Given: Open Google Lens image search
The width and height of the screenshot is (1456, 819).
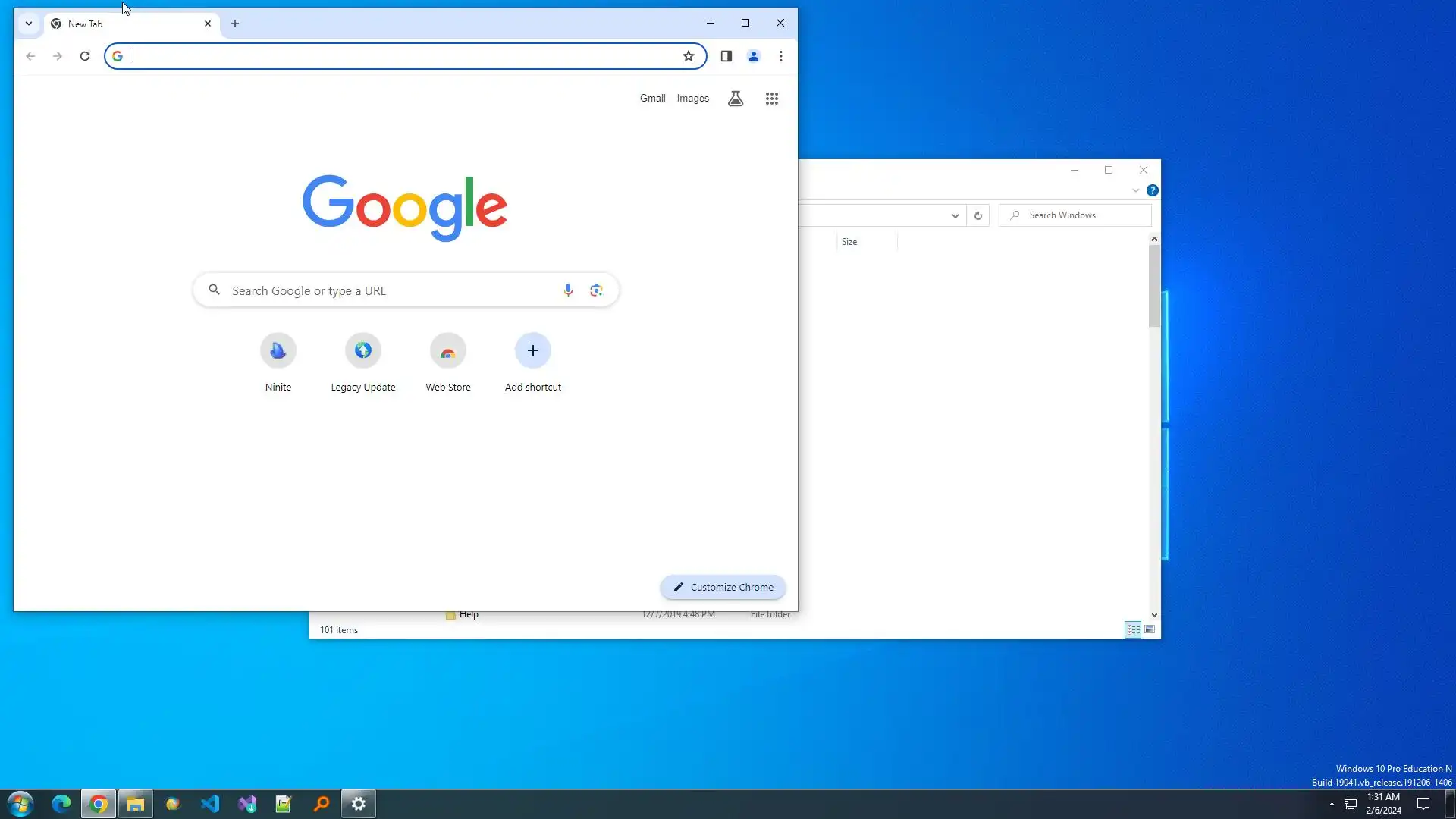Looking at the screenshot, I should [596, 290].
